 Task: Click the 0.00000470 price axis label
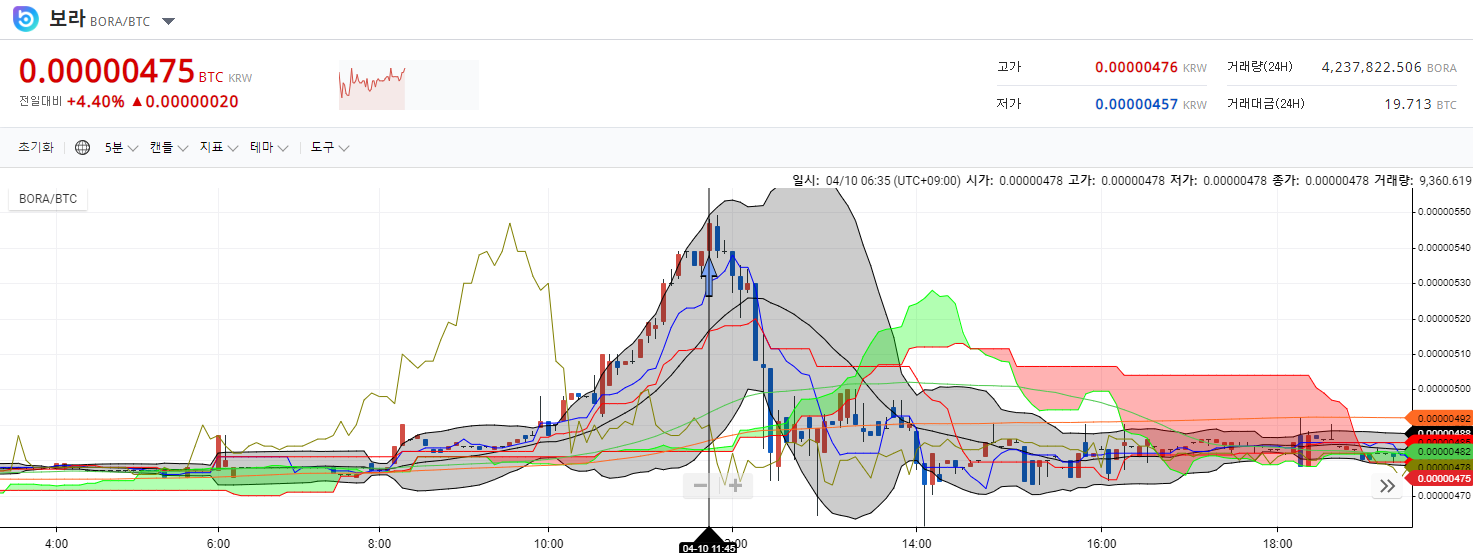1443,495
